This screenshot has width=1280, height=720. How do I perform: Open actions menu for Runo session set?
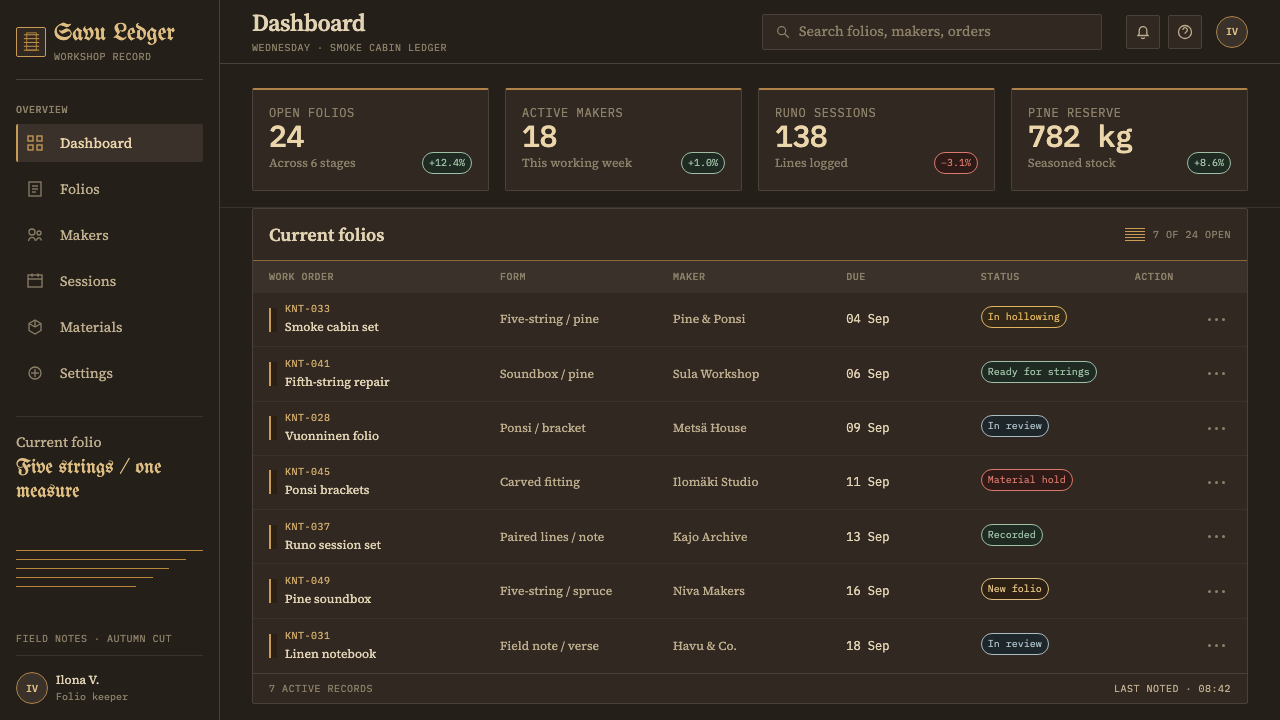click(x=1216, y=537)
